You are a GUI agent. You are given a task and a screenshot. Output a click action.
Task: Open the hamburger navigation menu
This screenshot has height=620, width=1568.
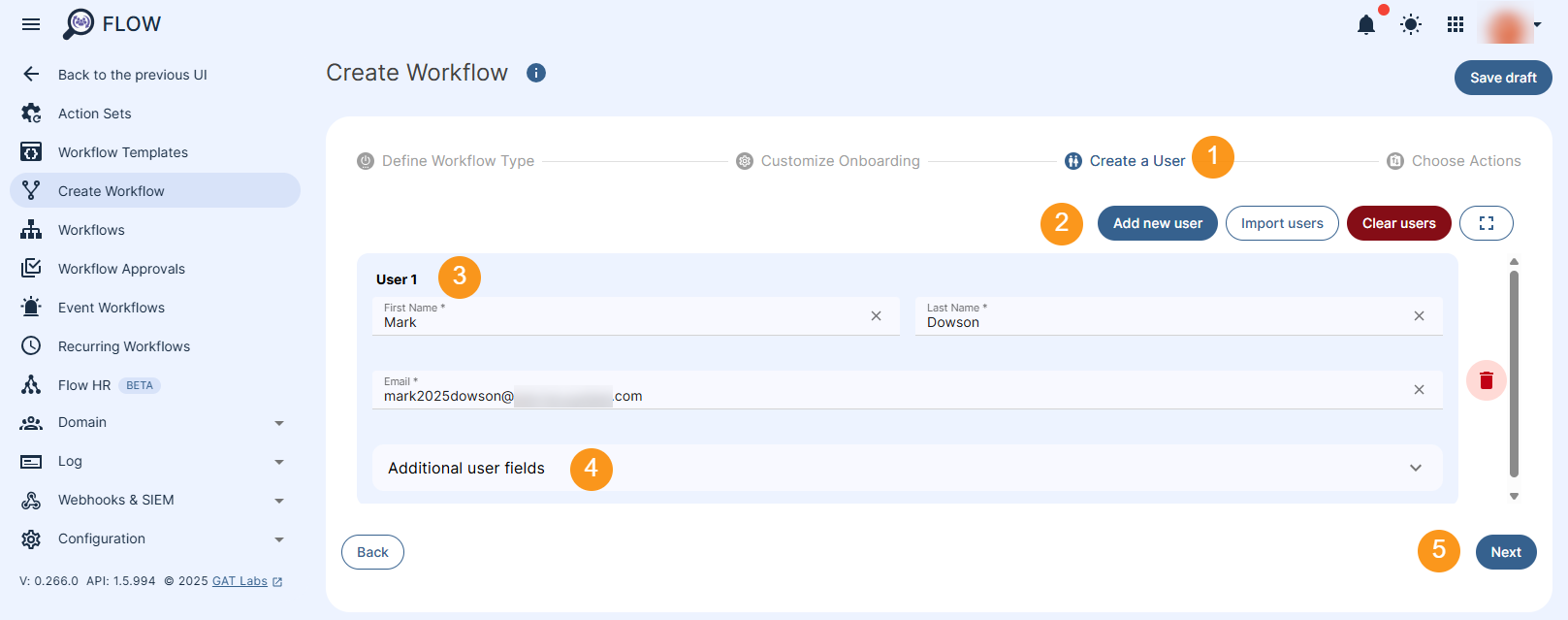[31, 24]
